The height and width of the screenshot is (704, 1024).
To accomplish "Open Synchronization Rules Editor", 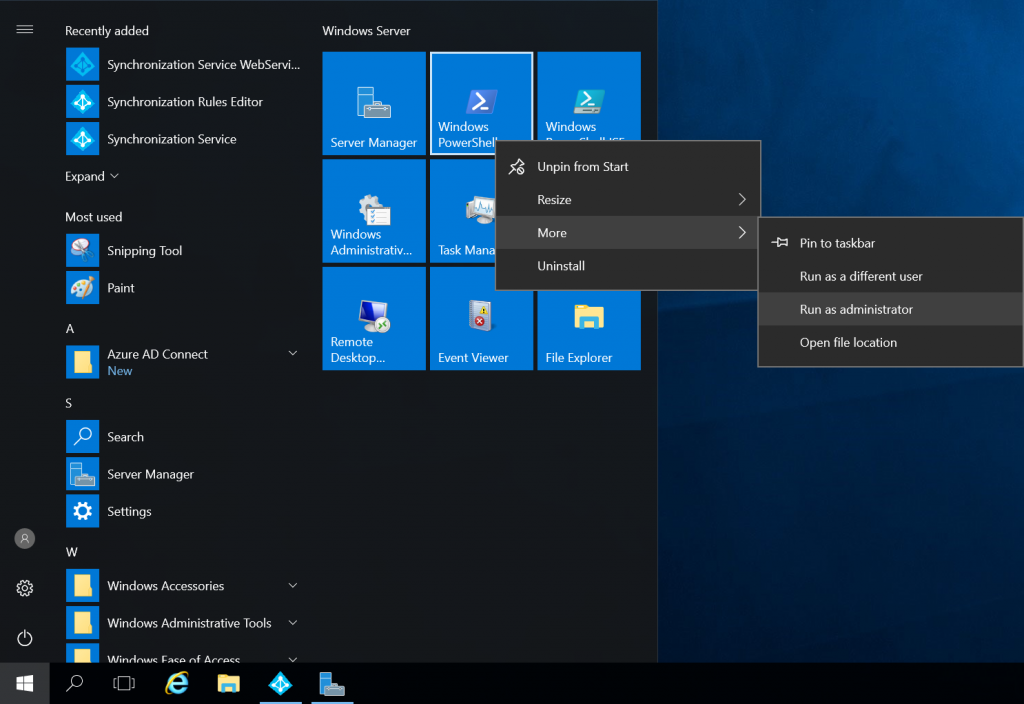I will click(x=183, y=102).
